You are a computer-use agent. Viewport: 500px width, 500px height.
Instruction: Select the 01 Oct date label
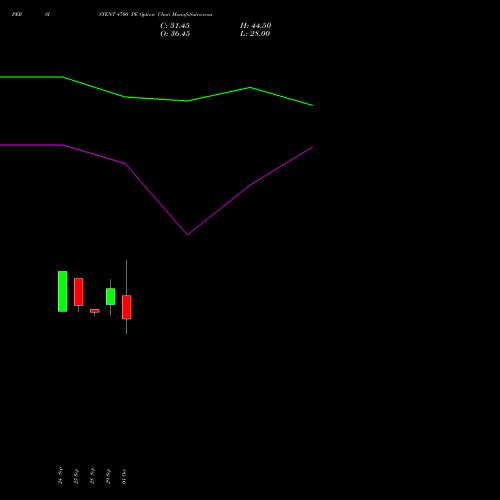click(x=124, y=476)
